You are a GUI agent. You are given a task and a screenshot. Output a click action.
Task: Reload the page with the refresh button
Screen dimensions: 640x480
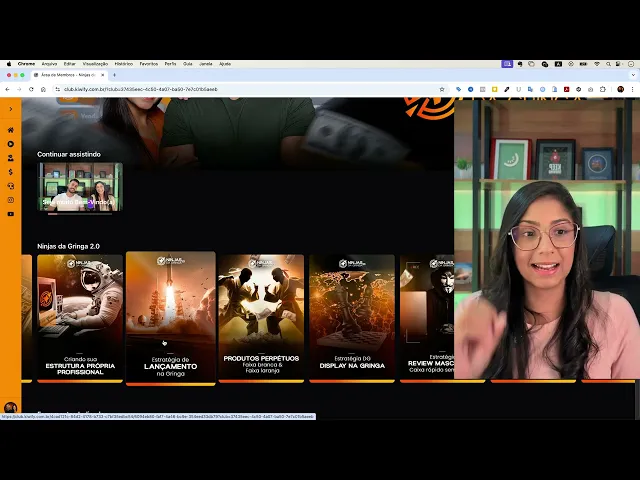point(31,89)
